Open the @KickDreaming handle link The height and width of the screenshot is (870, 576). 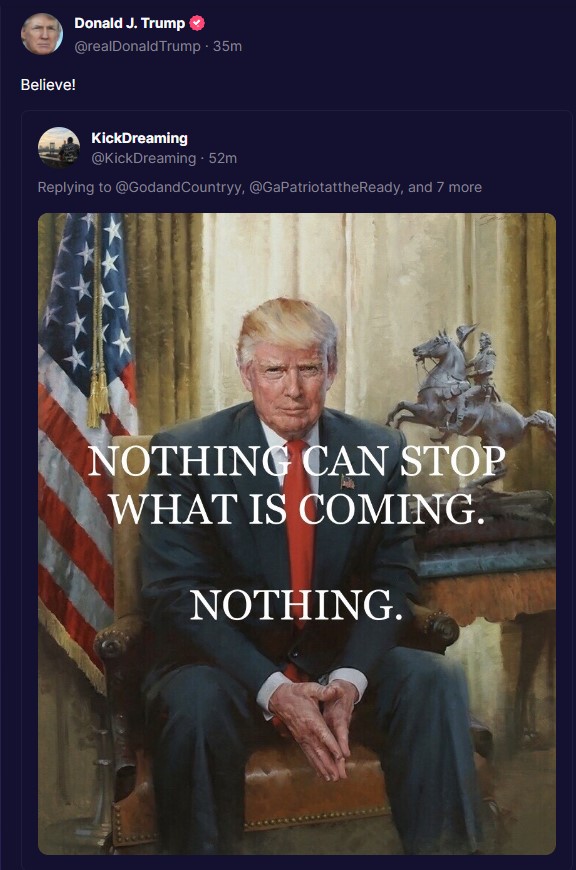[144, 158]
